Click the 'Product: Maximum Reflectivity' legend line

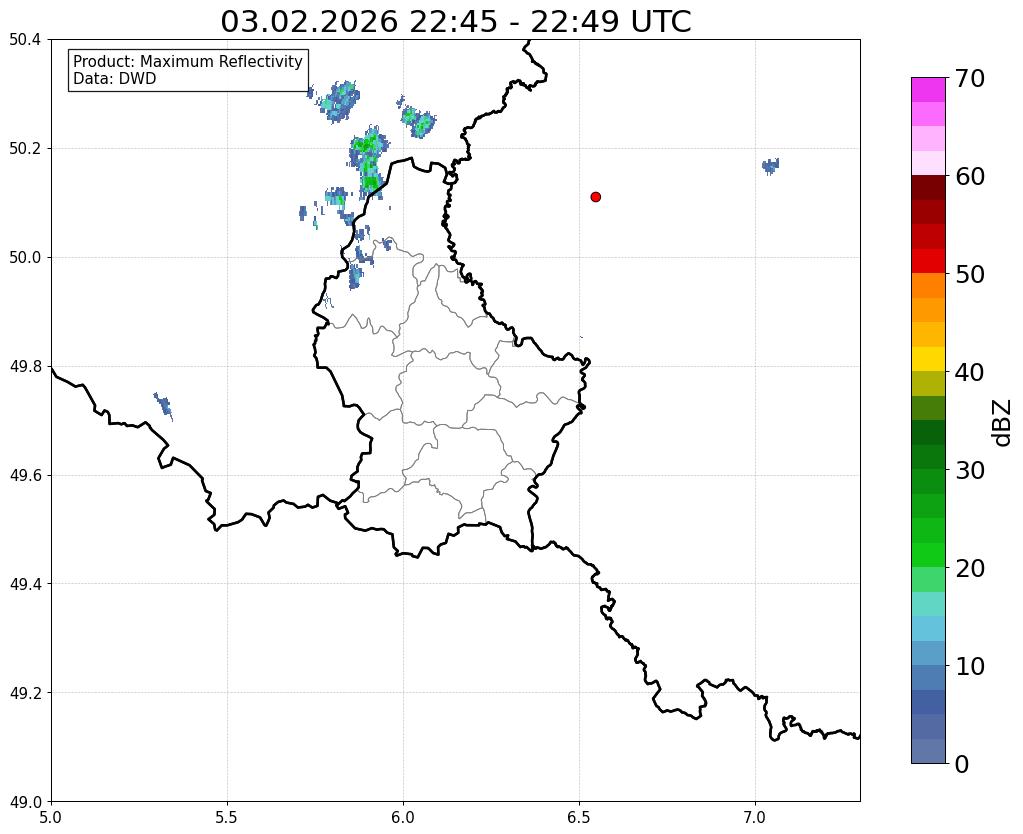coord(188,61)
